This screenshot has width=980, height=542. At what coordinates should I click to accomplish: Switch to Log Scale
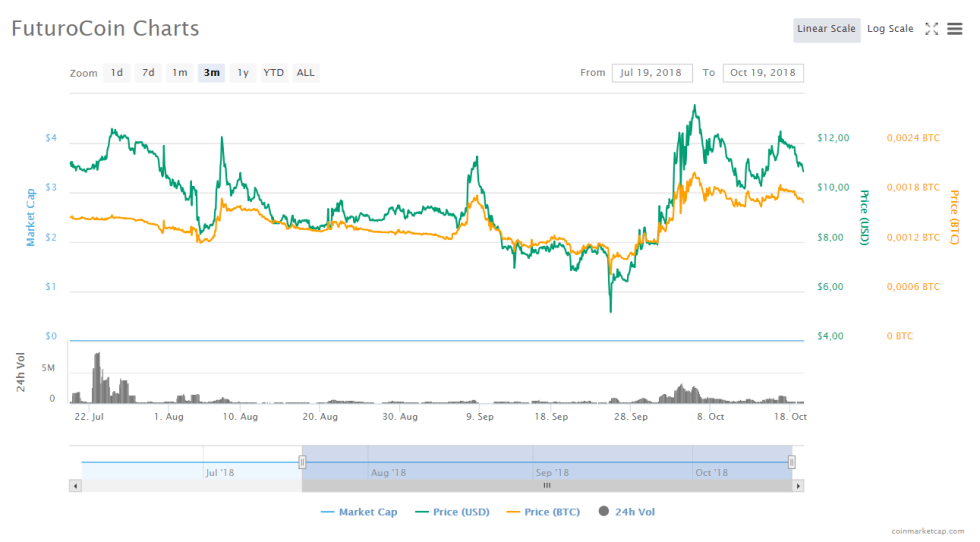point(889,29)
